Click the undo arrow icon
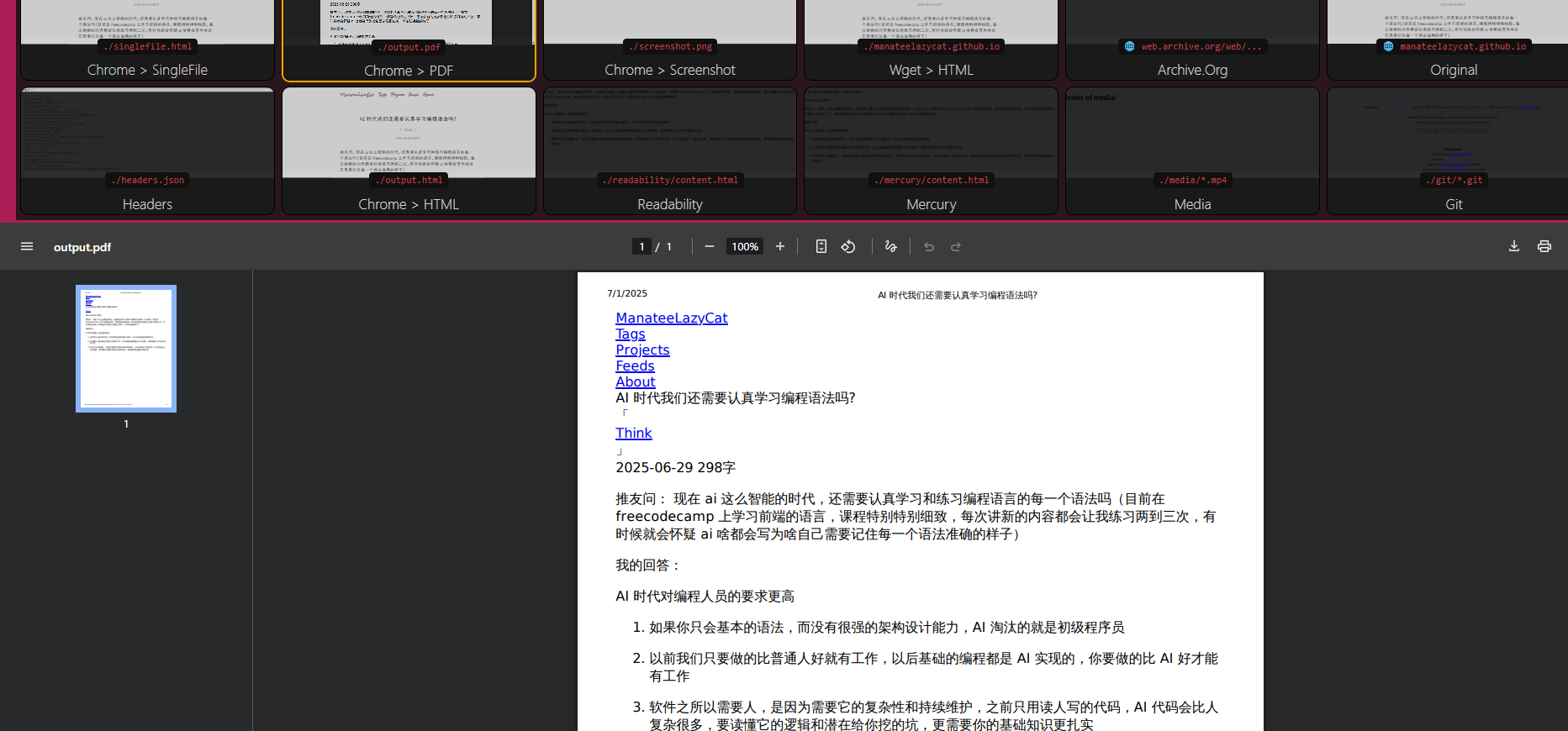This screenshot has height=731, width=1568. tap(929, 246)
